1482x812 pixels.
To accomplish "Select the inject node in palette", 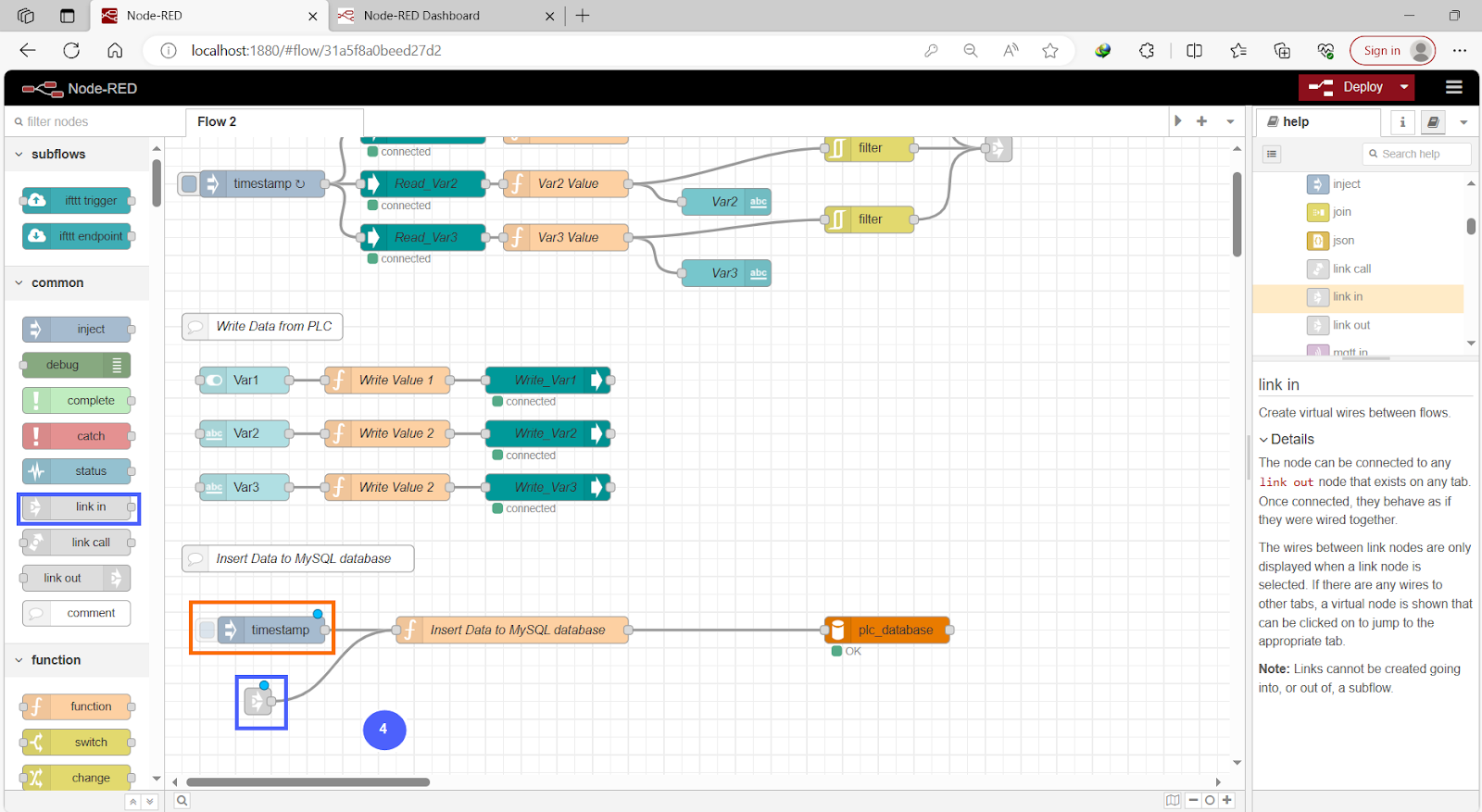I will (x=77, y=329).
